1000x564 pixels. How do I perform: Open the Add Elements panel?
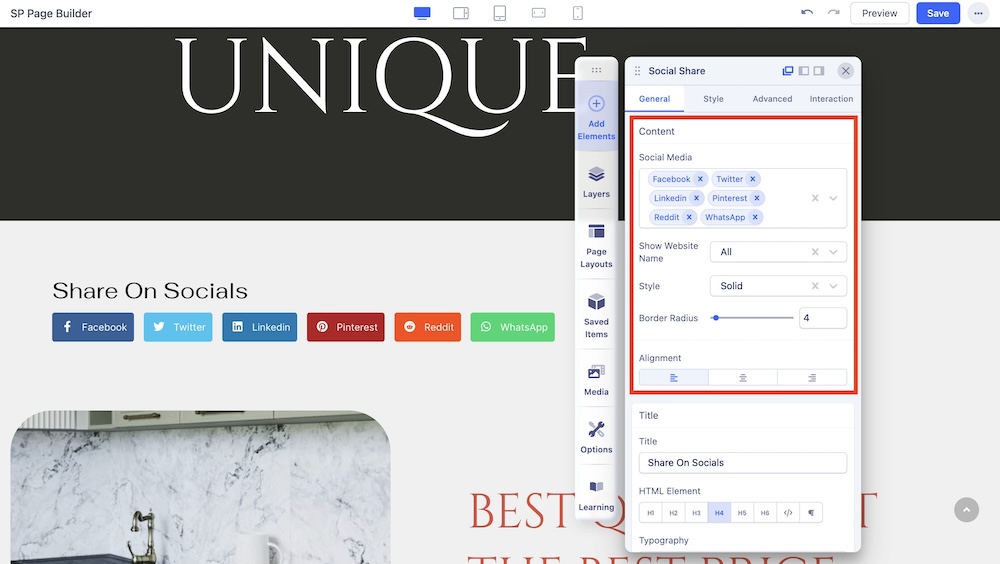click(596, 116)
